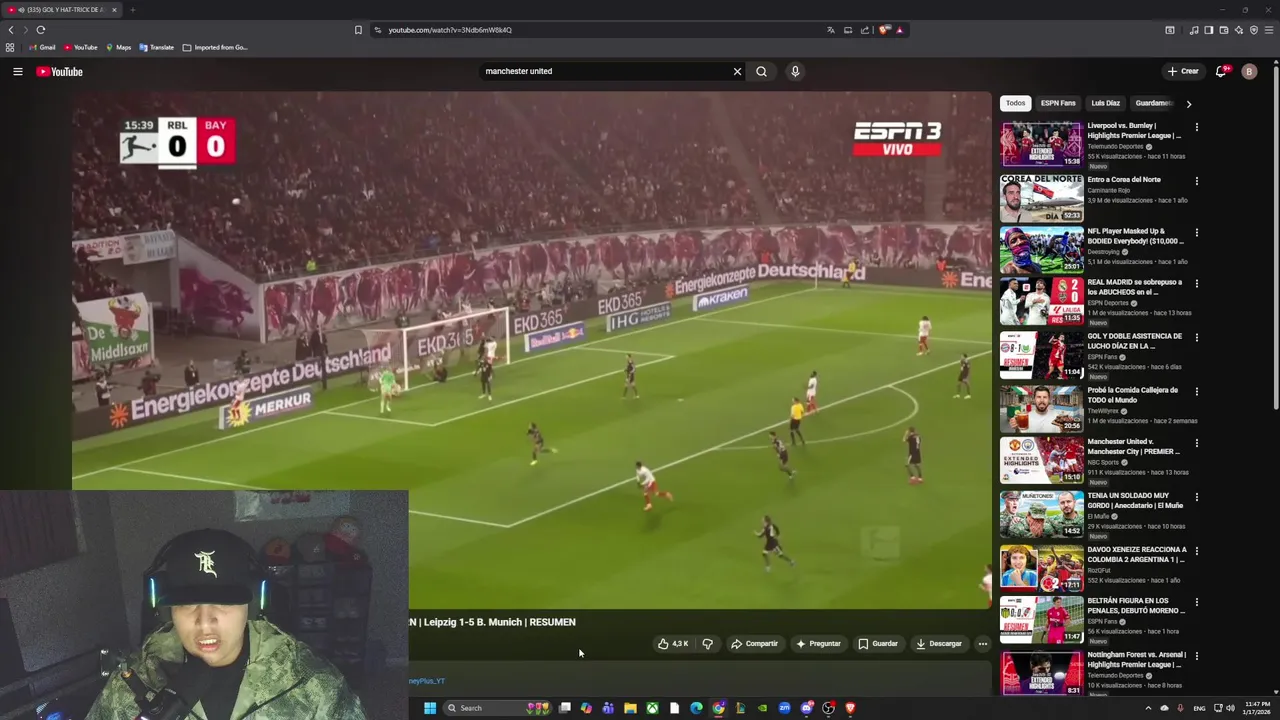Click the main video player area
1280x720 pixels.
click(531, 350)
